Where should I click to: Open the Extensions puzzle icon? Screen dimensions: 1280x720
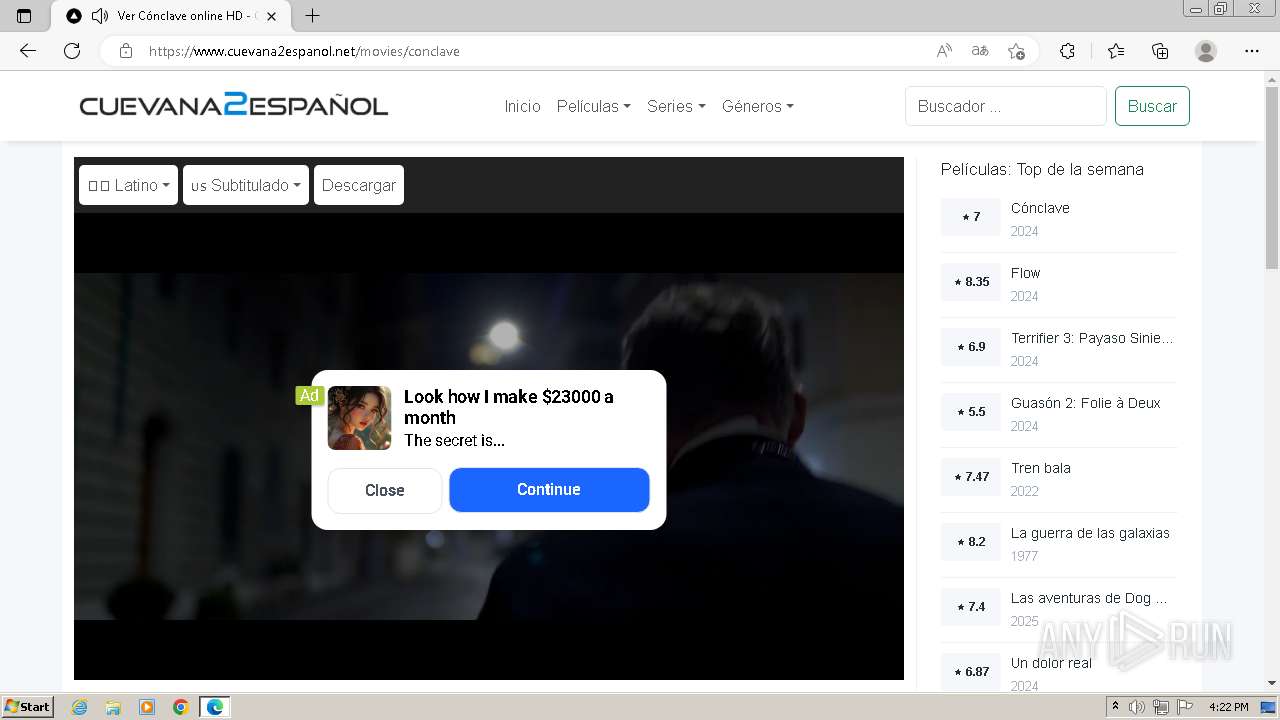click(x=1067, y=51)
